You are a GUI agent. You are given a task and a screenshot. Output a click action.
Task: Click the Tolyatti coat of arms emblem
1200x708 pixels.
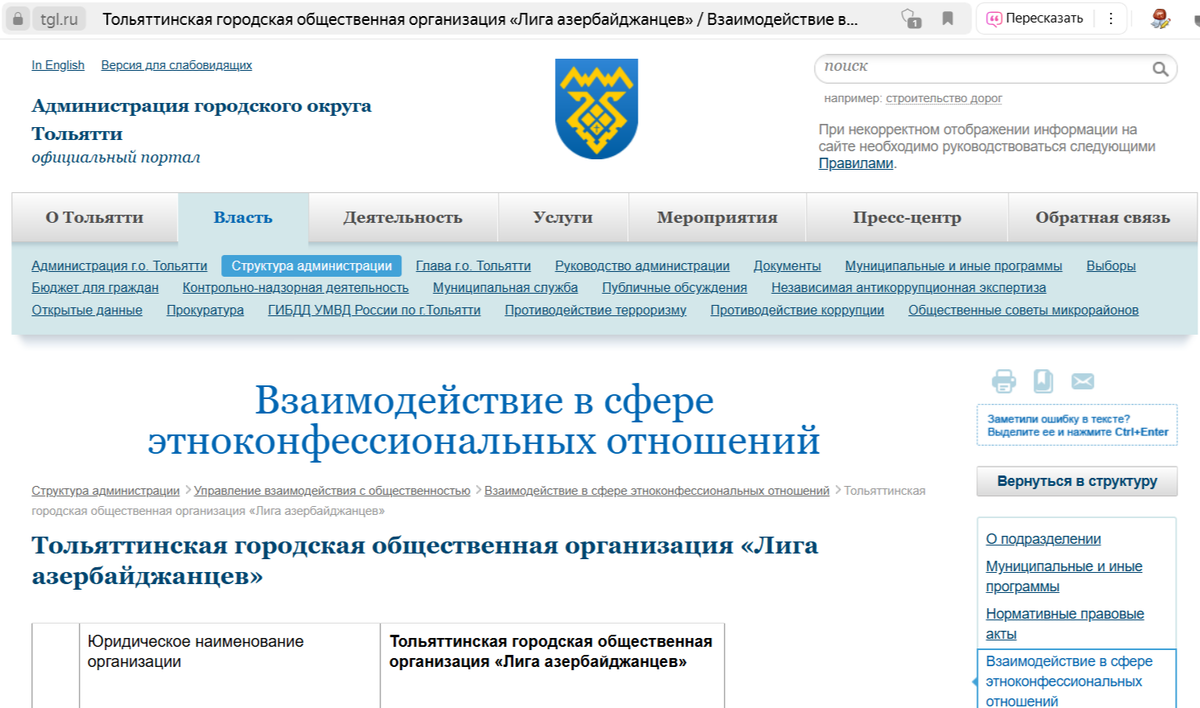(x=595, y=110)
